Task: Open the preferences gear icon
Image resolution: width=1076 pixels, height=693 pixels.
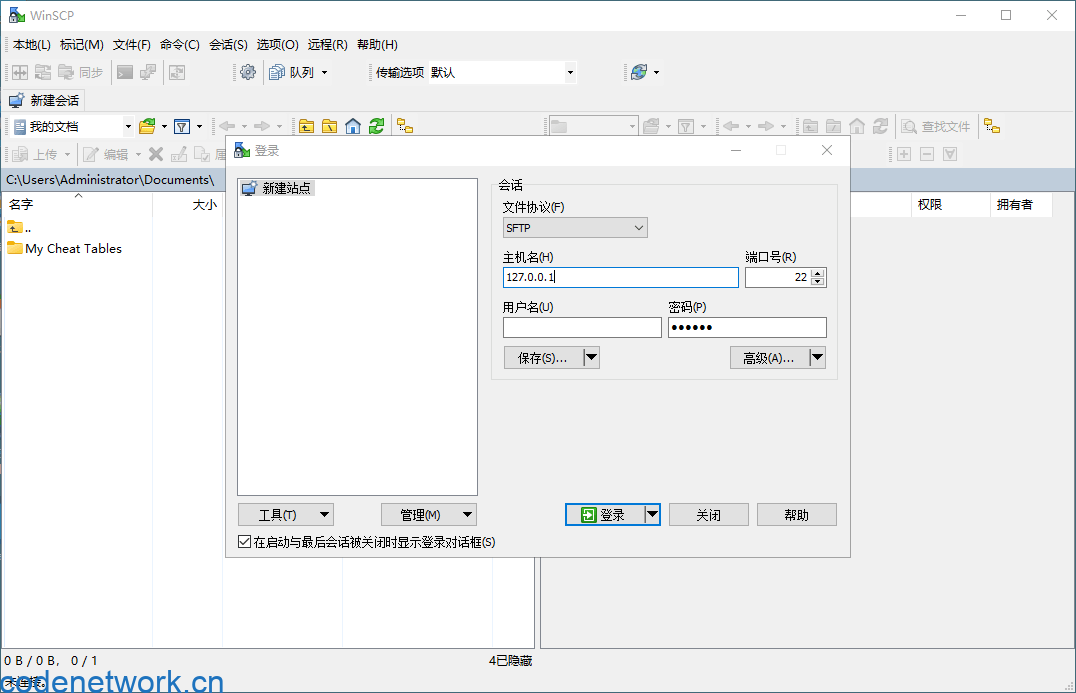Action: (249, 72)
